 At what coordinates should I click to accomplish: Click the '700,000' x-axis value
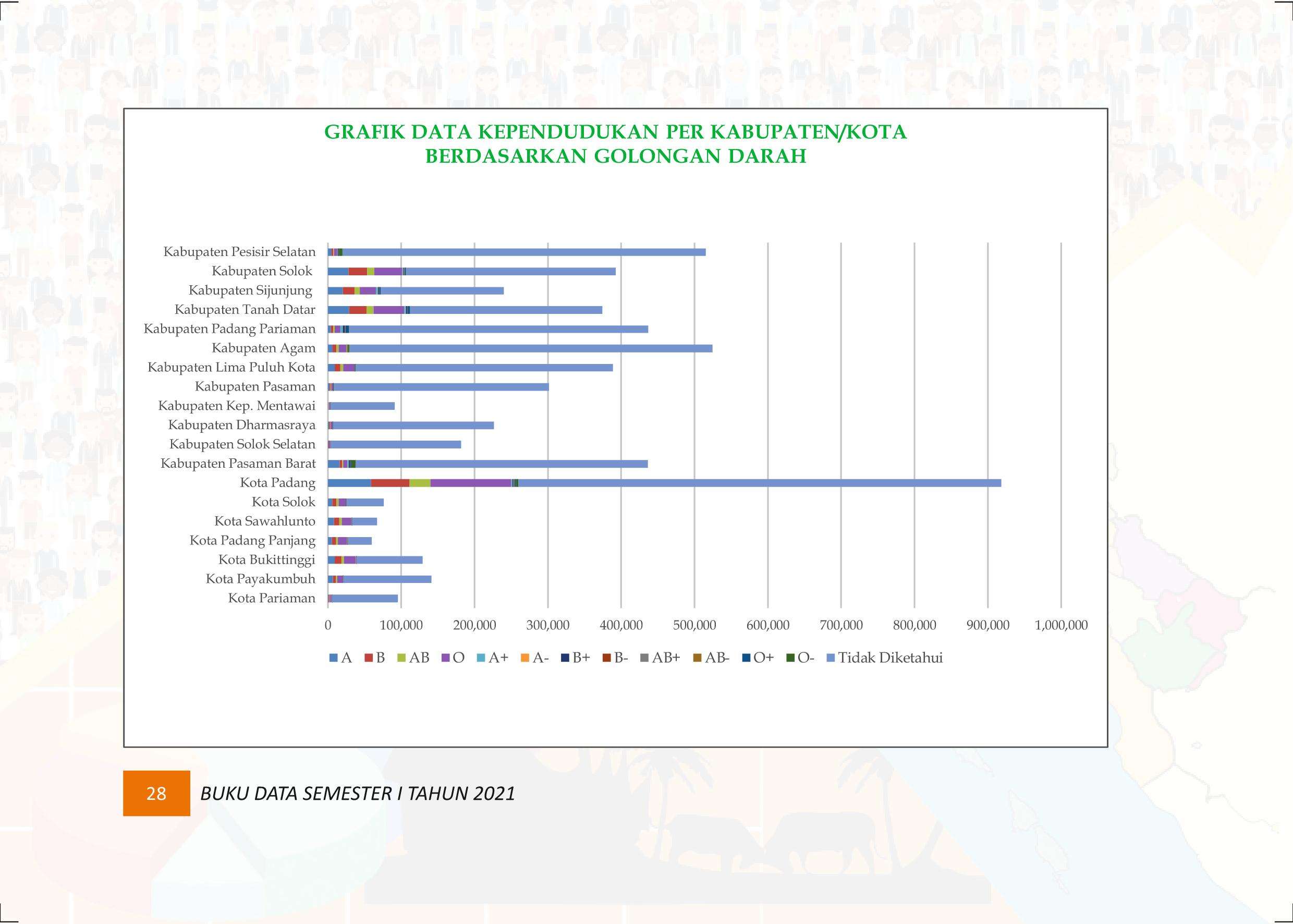(841, 625)
